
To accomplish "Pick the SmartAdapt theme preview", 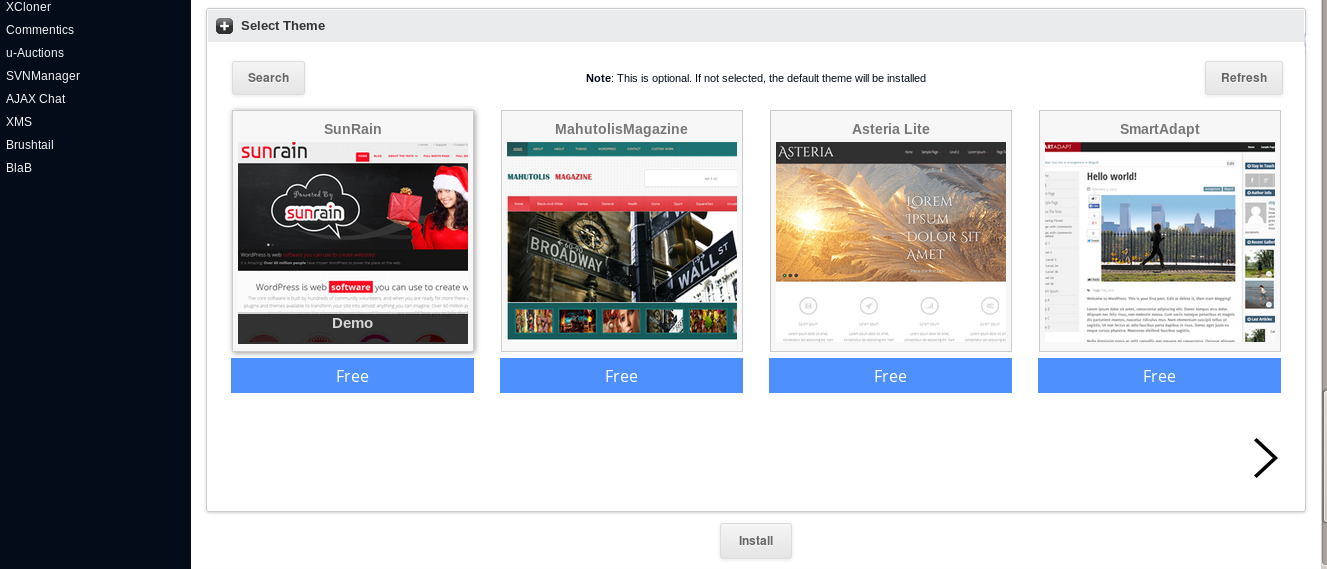I will point(1159,240).
